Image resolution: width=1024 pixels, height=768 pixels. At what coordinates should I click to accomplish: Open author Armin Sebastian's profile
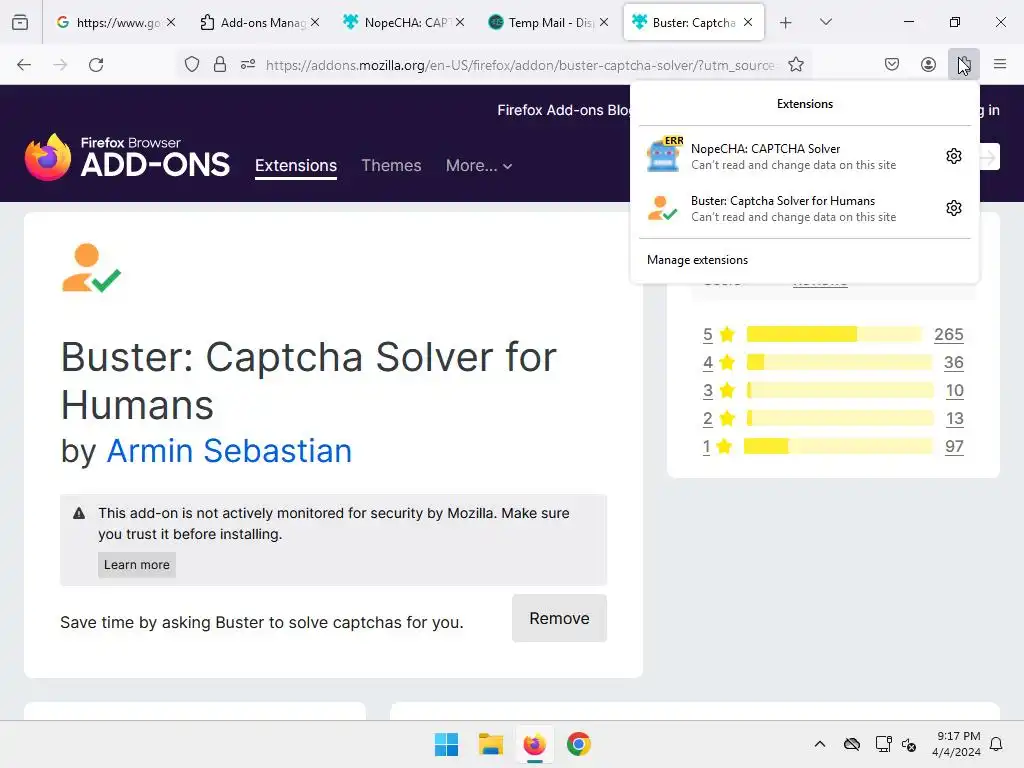(229, 451)
